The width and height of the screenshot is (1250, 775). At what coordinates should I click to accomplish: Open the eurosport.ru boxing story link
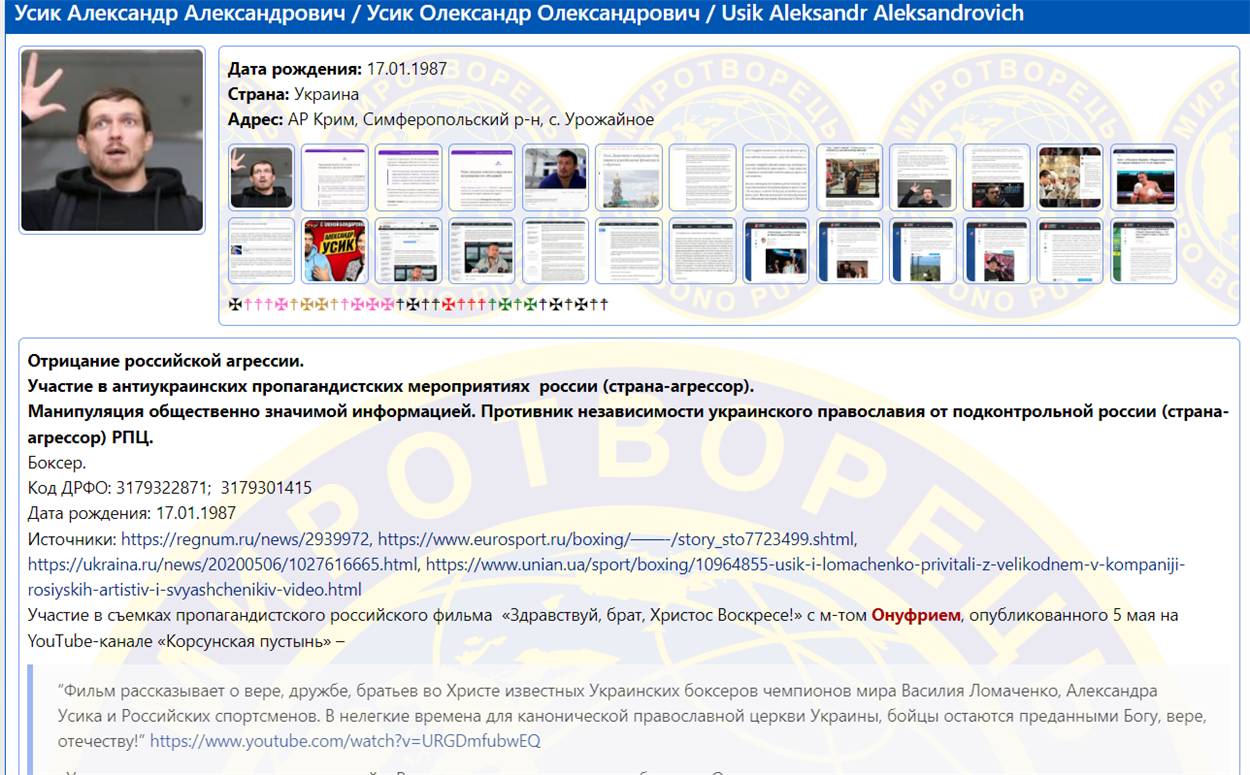(617, 539)
